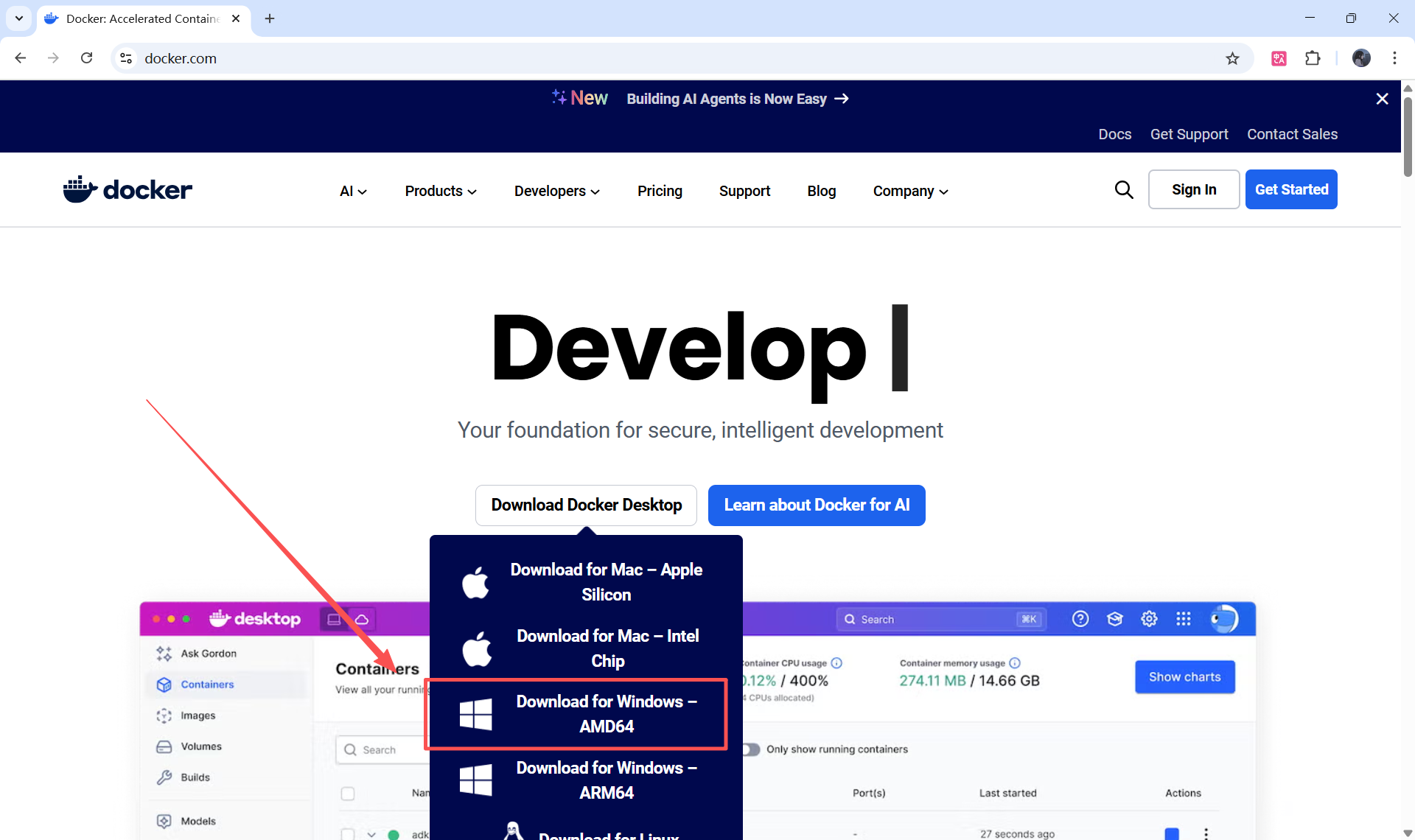The height and width of the screenshot is (840, 1415).
Task: Open the Pricing page
Action: 660,191
